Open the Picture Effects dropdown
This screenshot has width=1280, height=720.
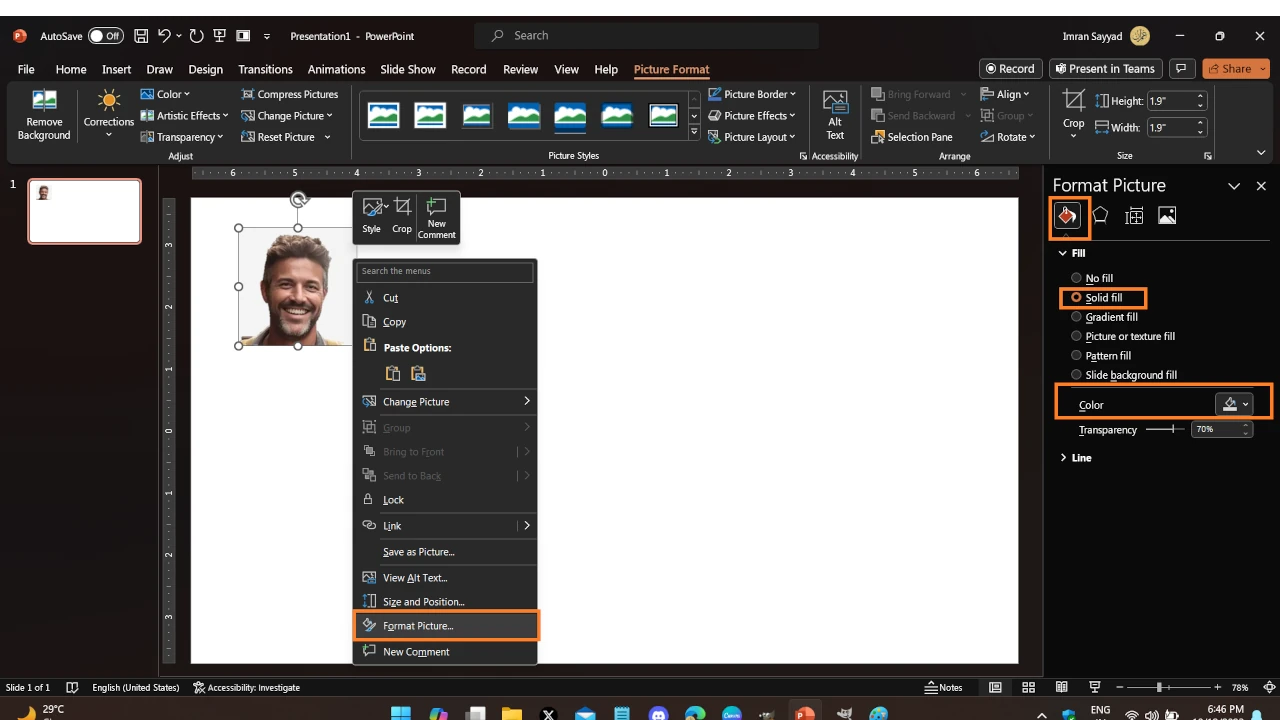tap(752, 116)
